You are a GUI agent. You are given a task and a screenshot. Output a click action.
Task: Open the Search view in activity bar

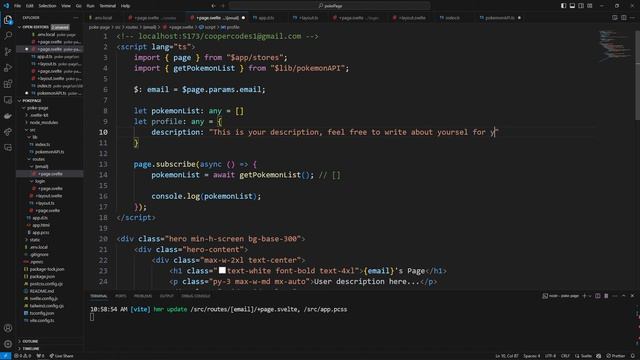click(x=8, y=36)
